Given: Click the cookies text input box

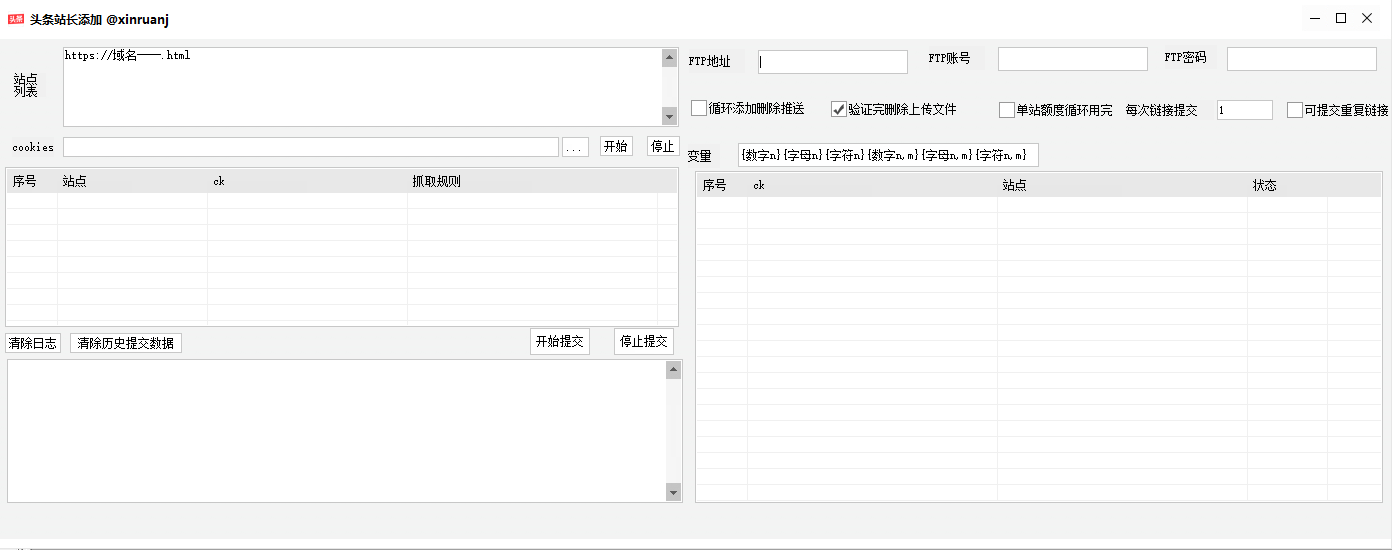Looking at the screenshot, I should [x=310, y=147].
